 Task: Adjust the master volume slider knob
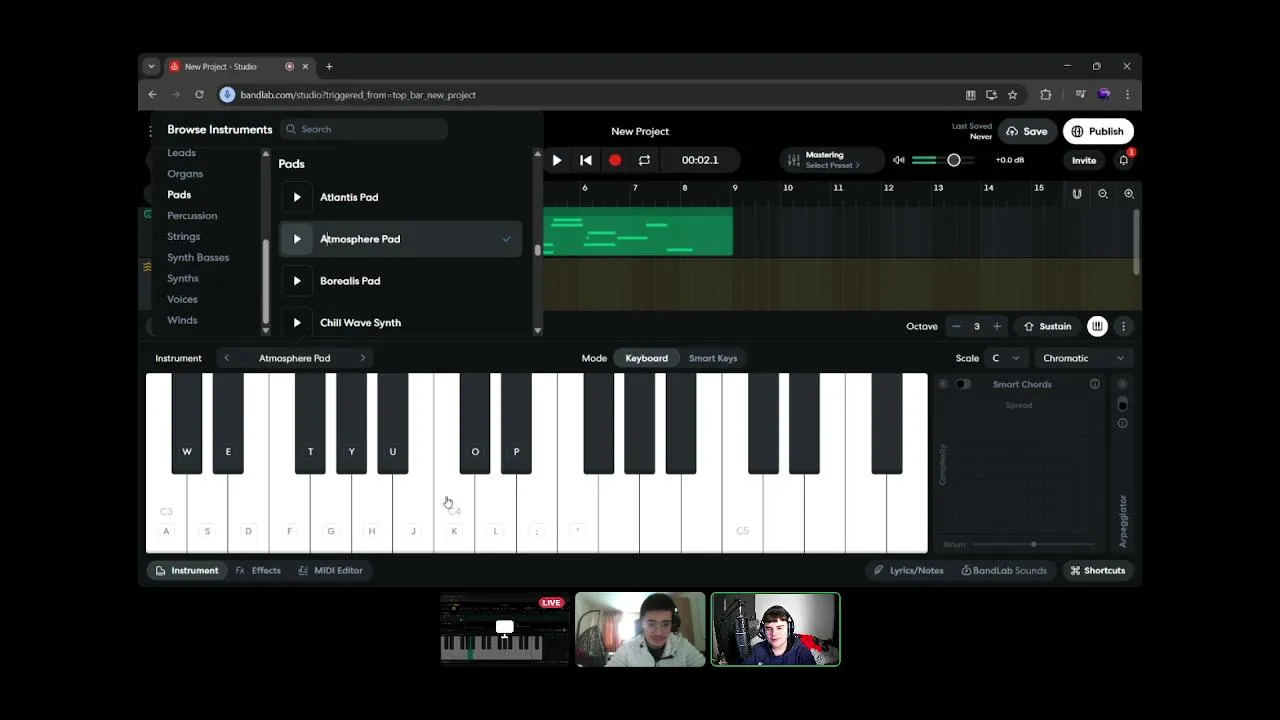[x=954, y=160]
